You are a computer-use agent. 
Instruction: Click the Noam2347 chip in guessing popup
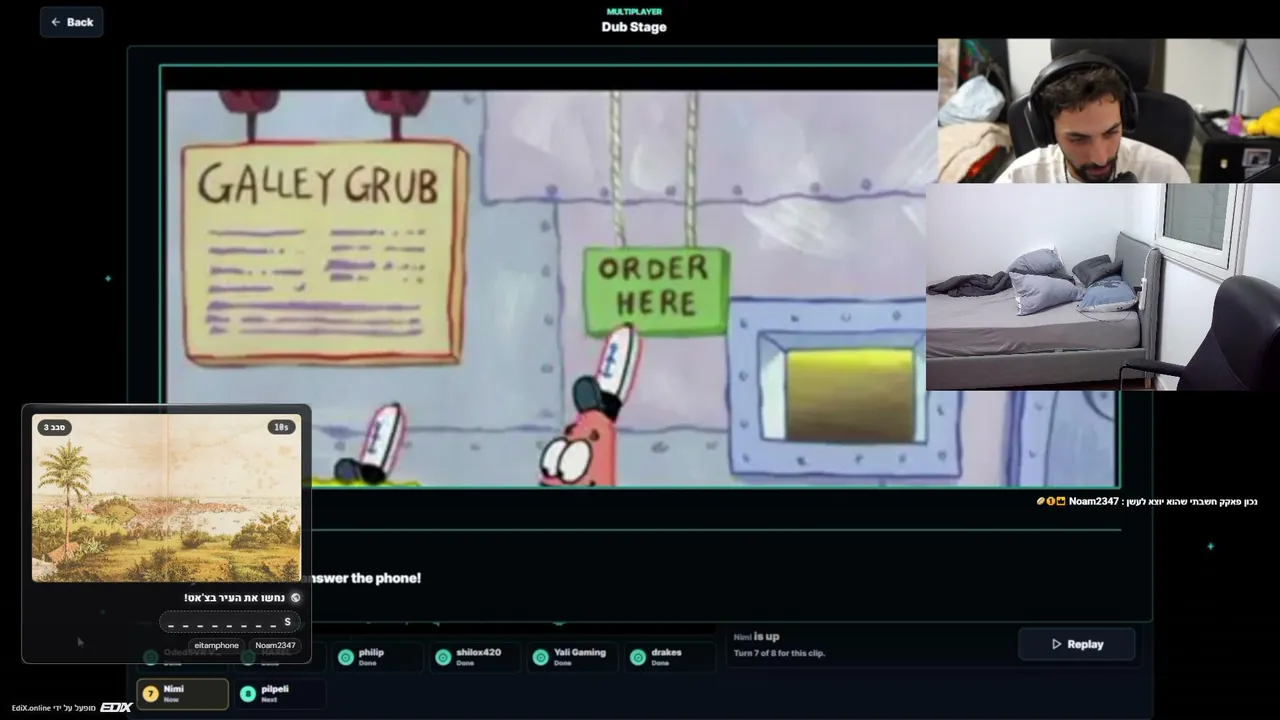[x=275, y=645]
